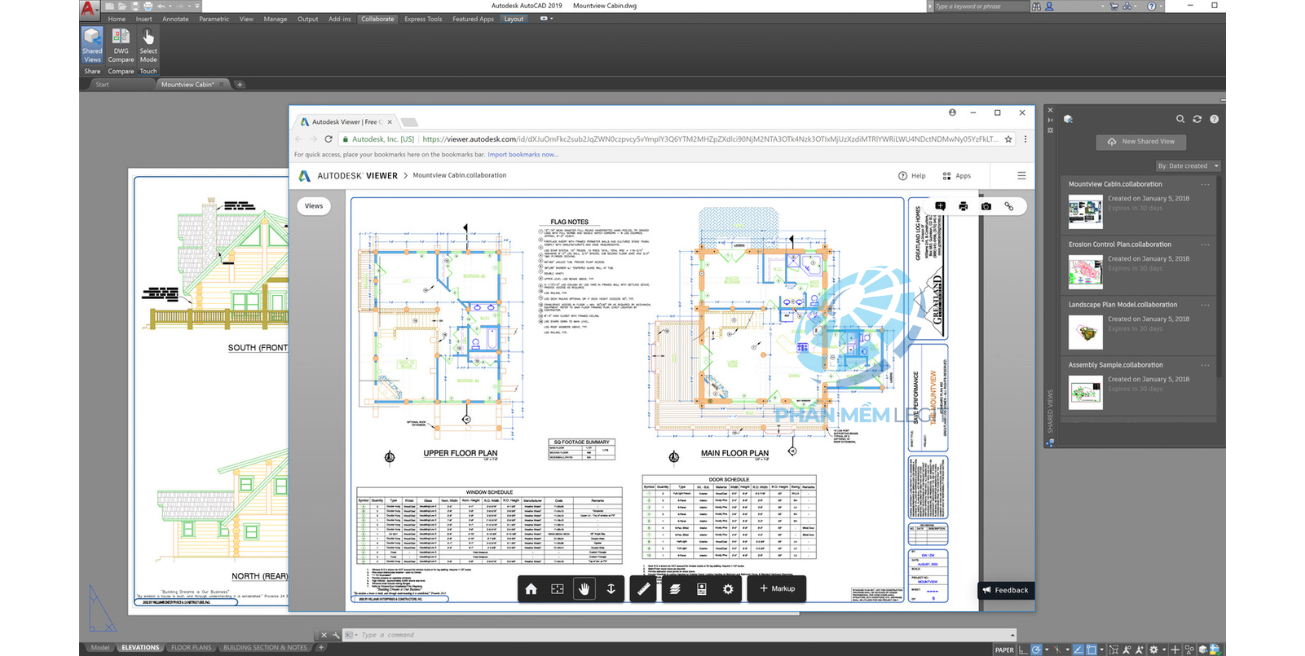Click the AutoCAD status bar gear icon

(x=1154, y=650)
